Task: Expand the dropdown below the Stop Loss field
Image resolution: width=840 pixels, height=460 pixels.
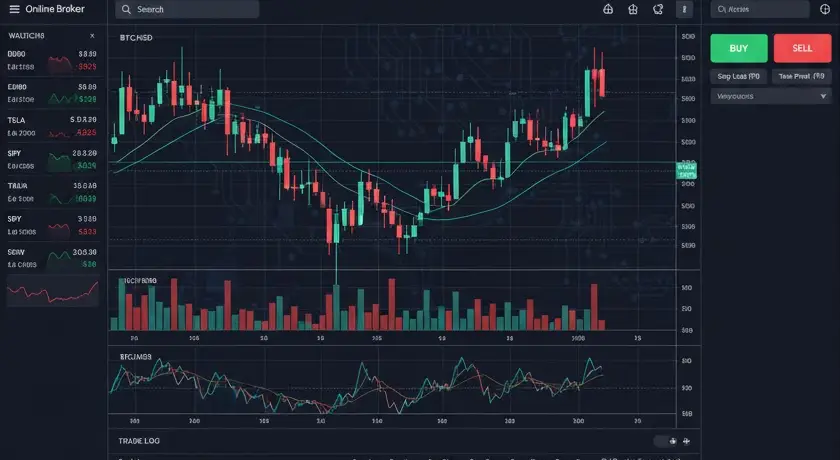Action: coord(771,96)
